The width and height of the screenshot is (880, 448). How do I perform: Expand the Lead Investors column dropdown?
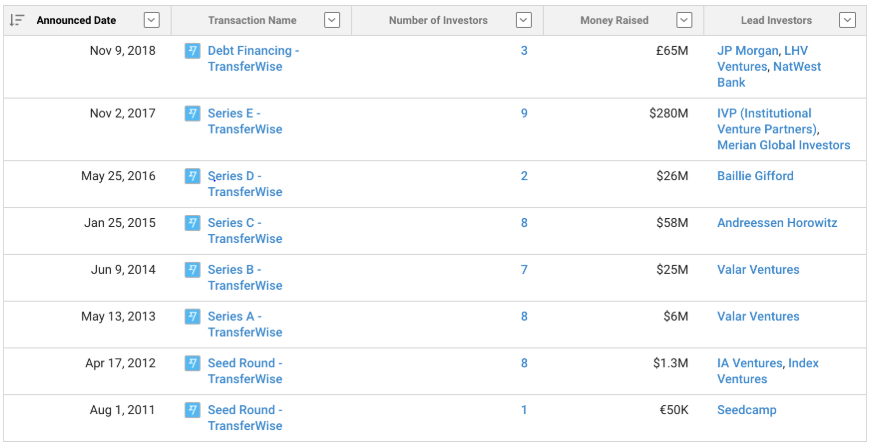[x=847, y=20]
